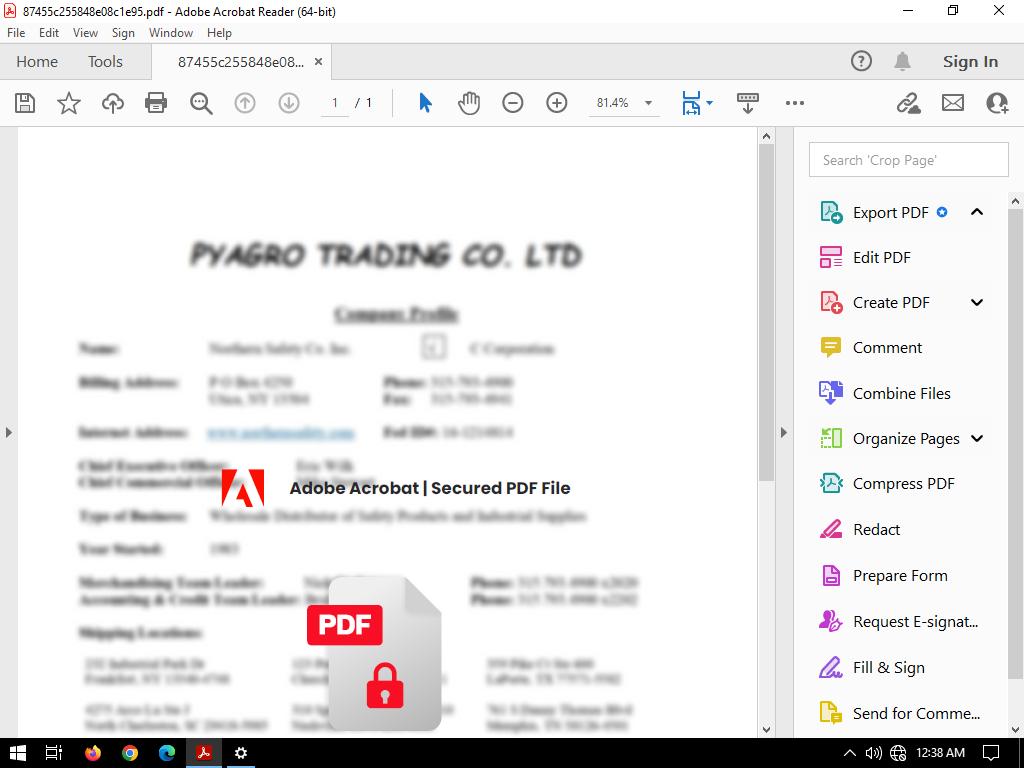Bookmark the file with the star icon
Image resolution: width=1024 pixels, height=768 pixels.
click(x=69, y=103)
